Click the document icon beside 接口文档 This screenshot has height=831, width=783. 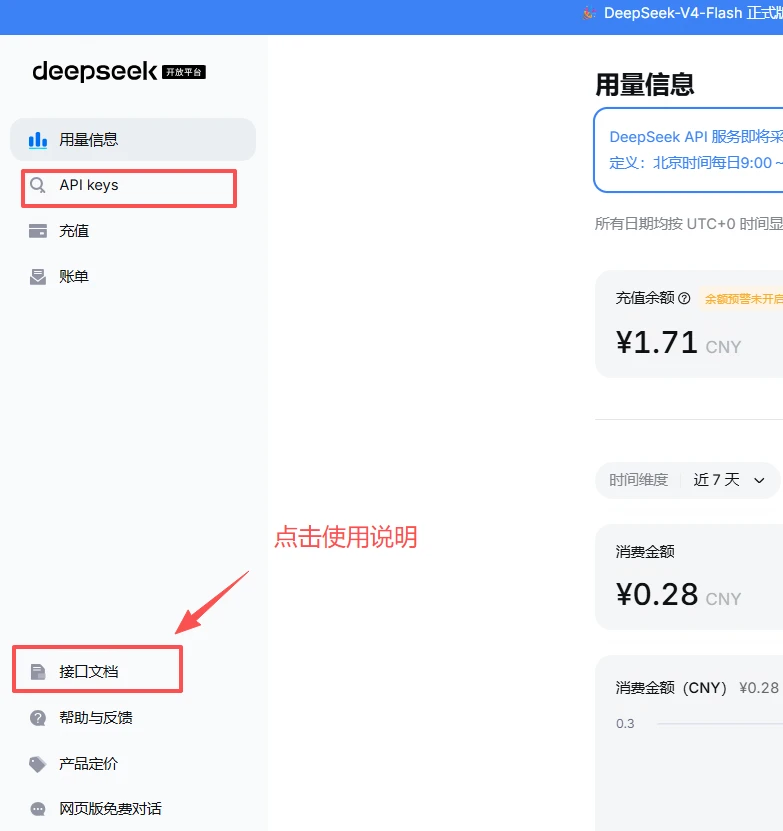38,671
